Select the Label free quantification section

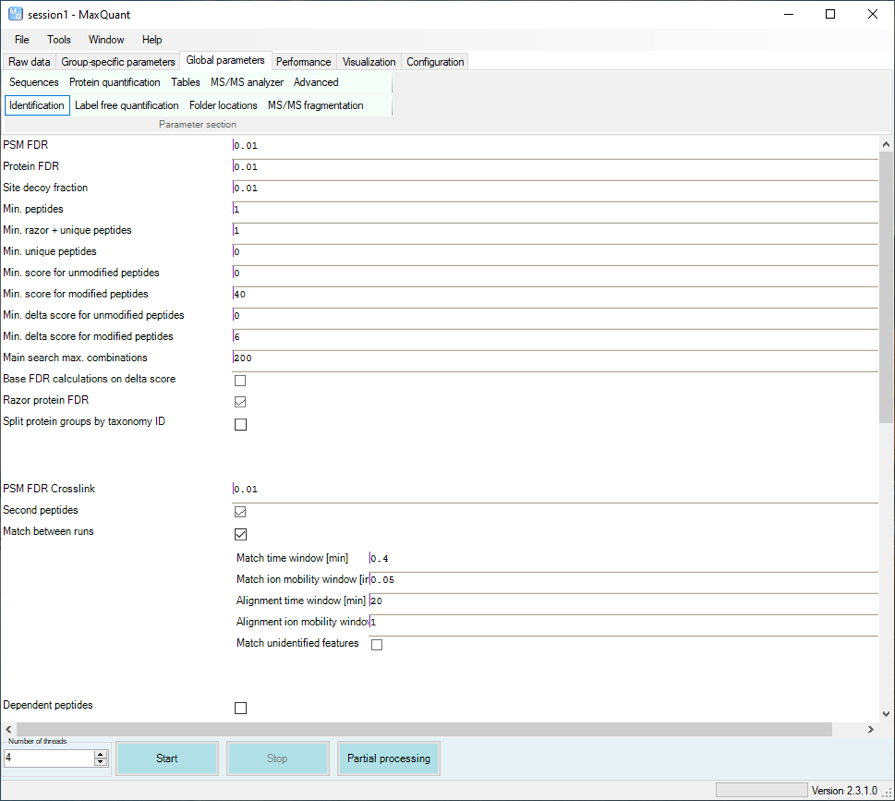pyautogui.click(x=126, y=105)
